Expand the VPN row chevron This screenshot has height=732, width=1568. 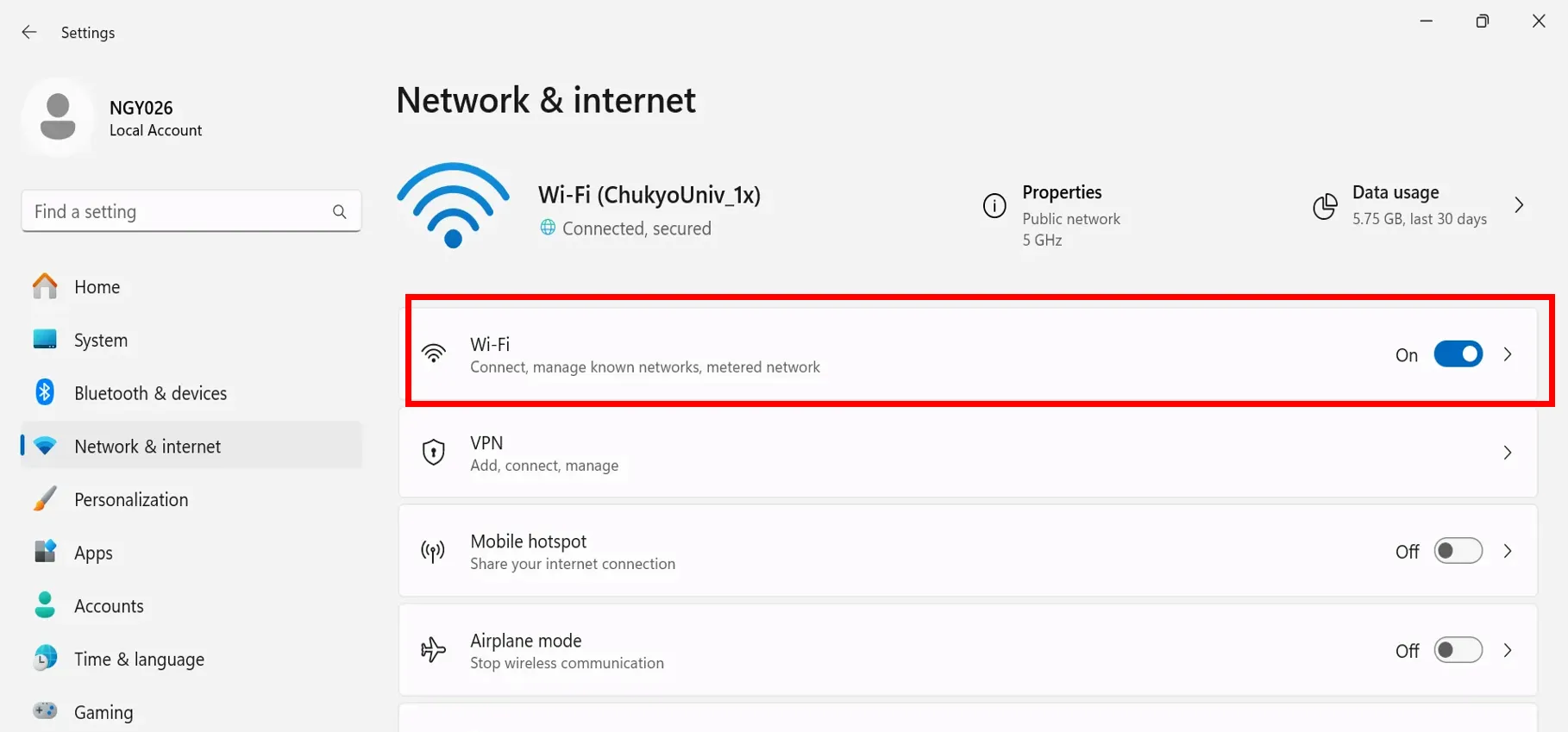[1508, 453]
